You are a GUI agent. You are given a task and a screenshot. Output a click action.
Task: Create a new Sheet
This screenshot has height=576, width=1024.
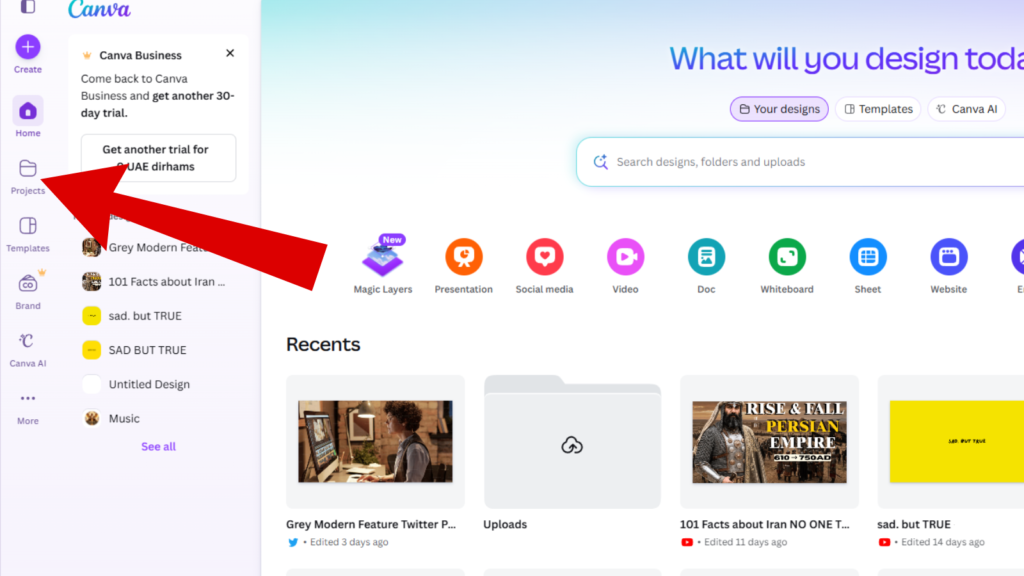point(868,258)
